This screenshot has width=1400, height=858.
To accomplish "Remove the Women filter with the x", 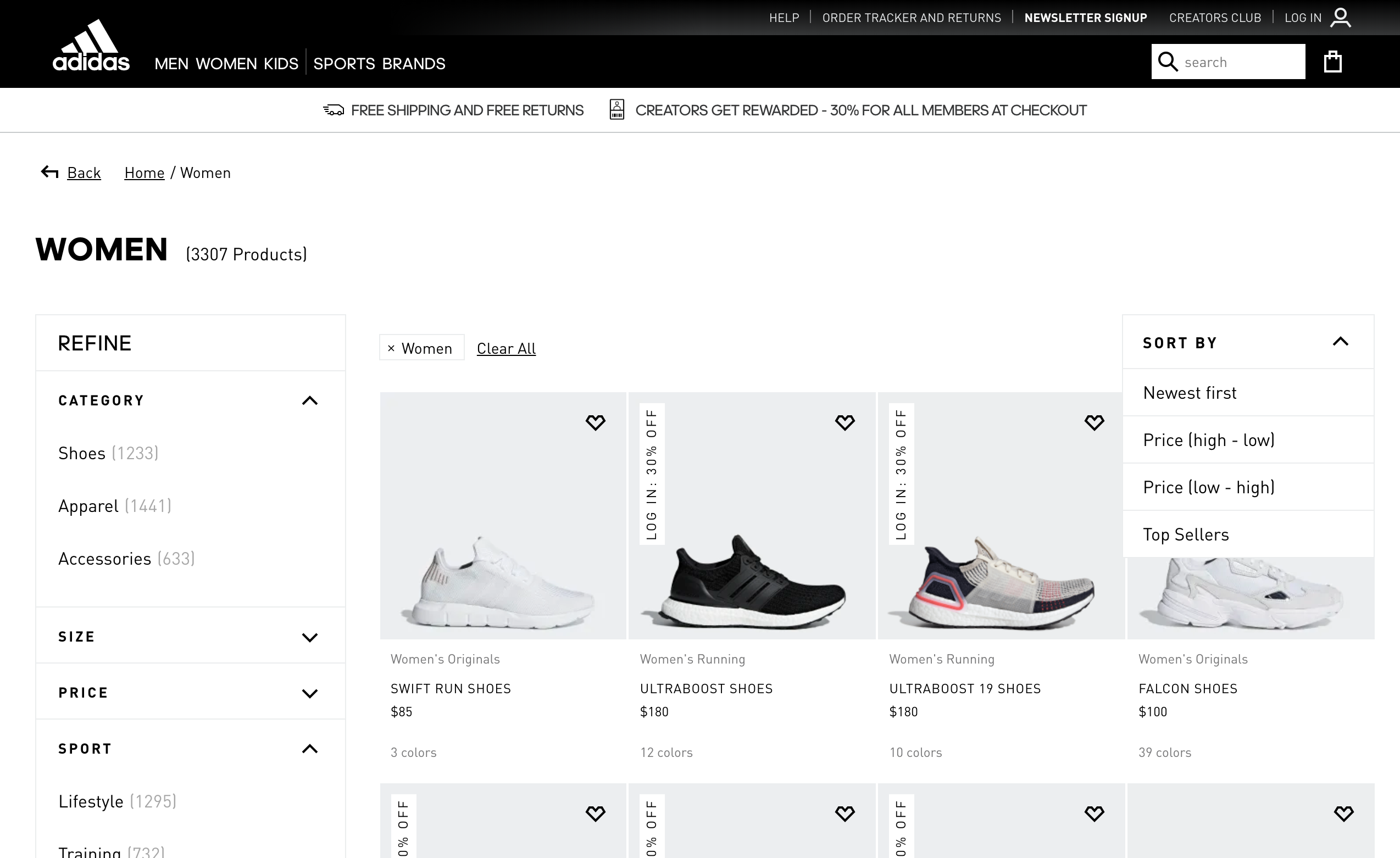I will (x=391, y=348).
